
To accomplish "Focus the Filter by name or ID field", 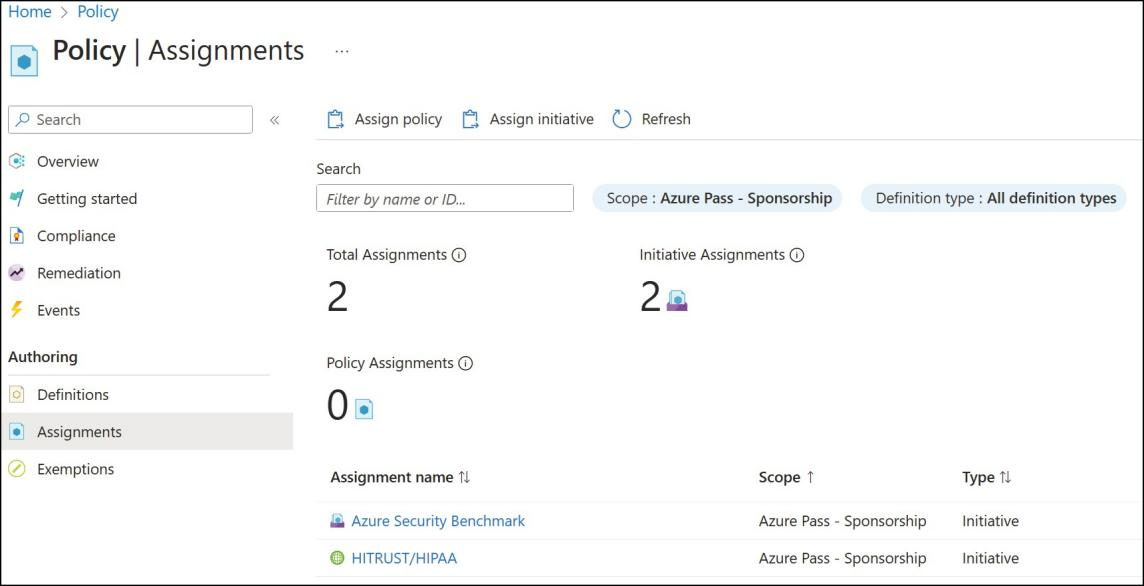I will click(445, 198).
